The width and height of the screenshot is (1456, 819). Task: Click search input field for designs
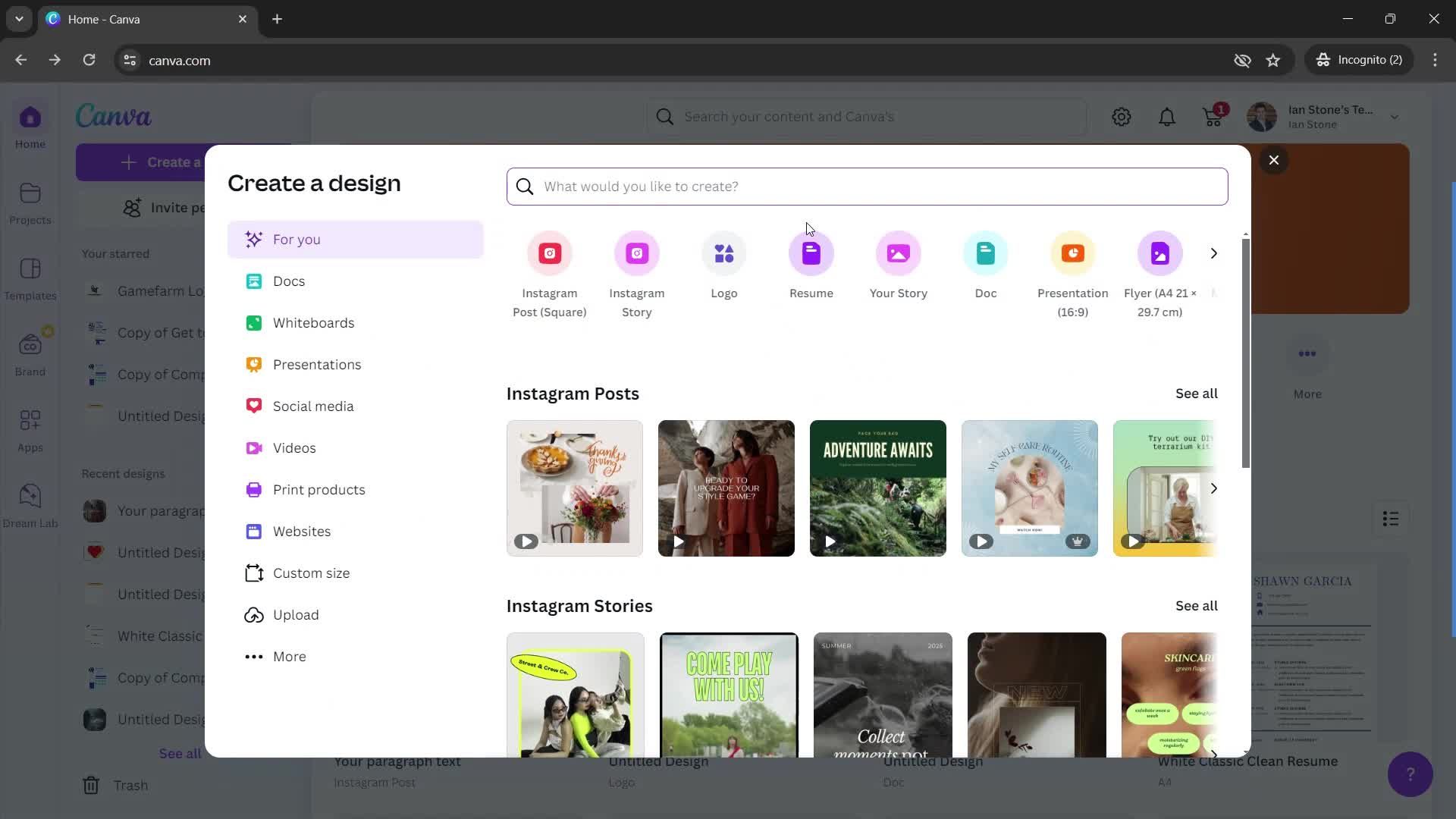(x=868, y=186)
